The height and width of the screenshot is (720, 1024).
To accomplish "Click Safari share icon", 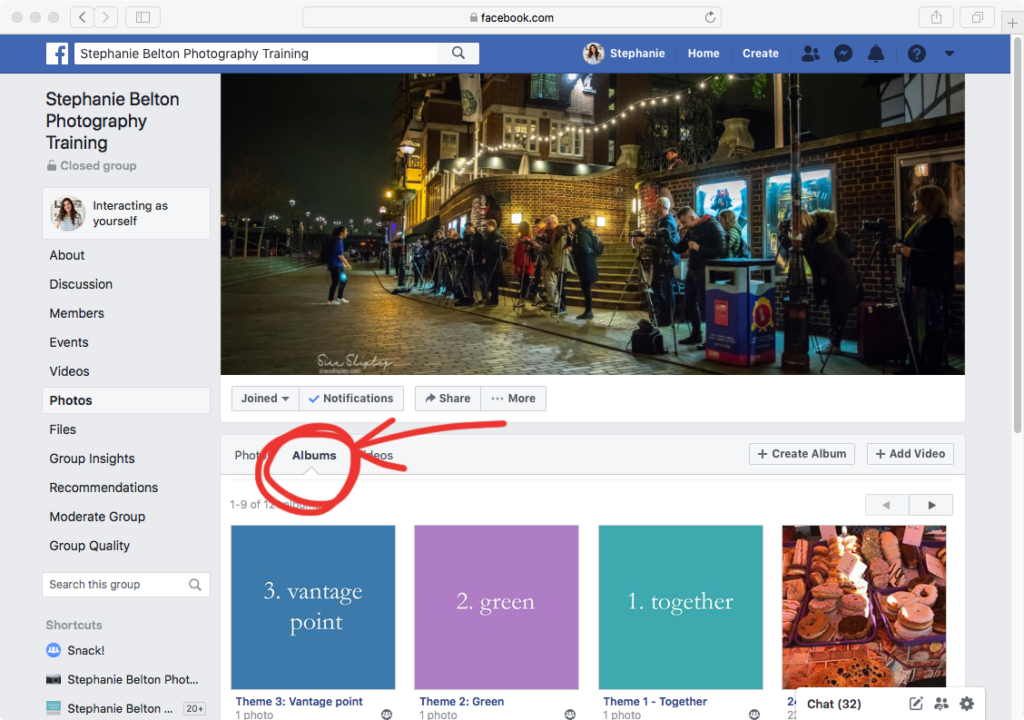I will (x=936, y=18).
